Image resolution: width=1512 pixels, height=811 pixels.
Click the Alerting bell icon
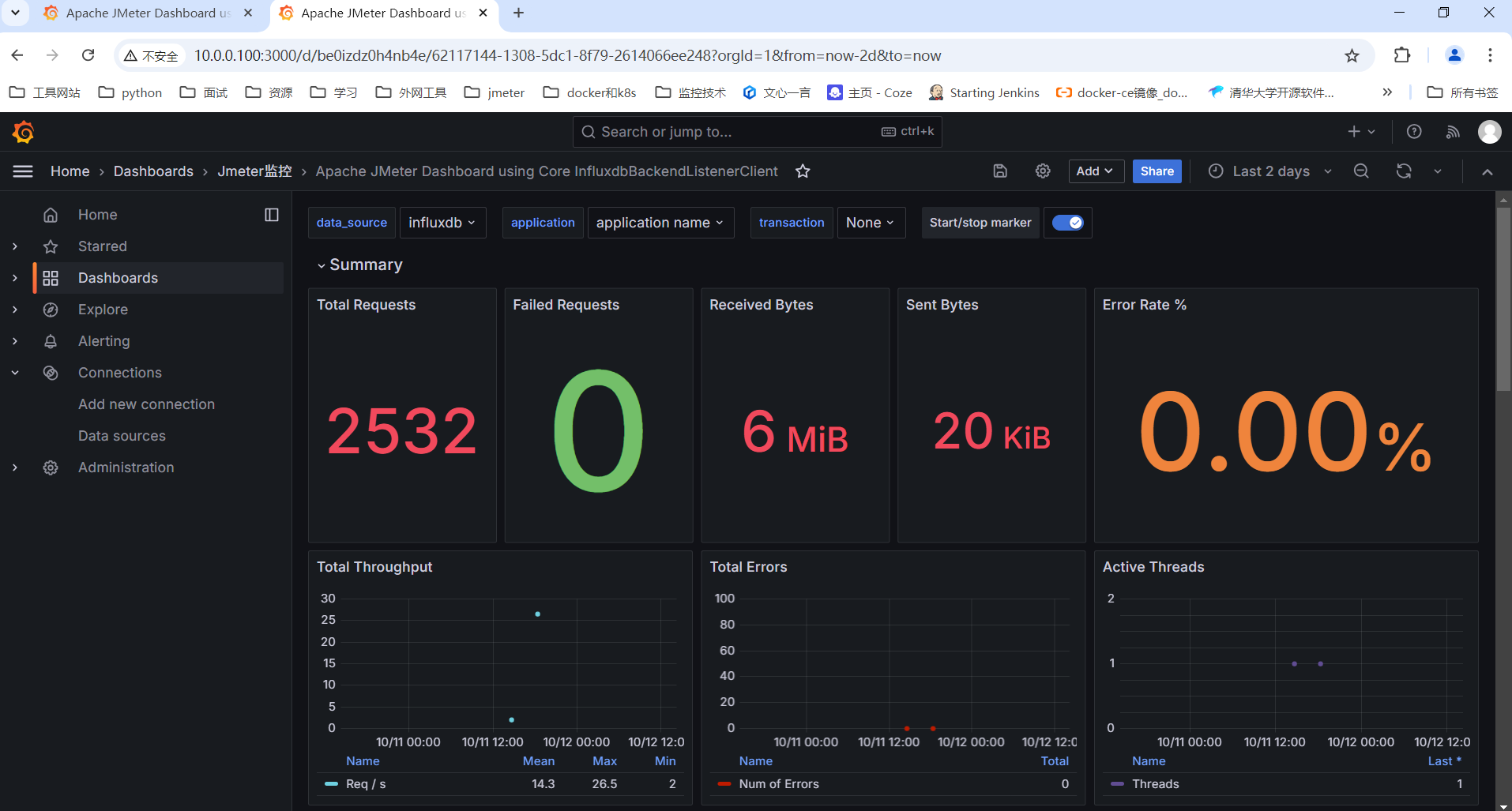click(51, 341)
